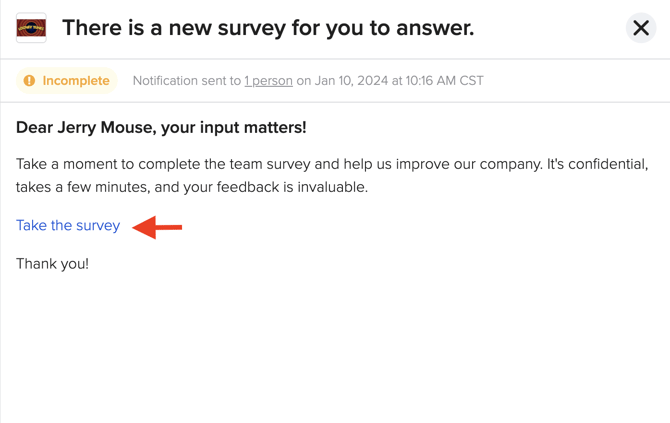The height and width of the screenshot is (423, 670).
Task: Click "your input matters!" in the heading
Action: click(234, 127)
